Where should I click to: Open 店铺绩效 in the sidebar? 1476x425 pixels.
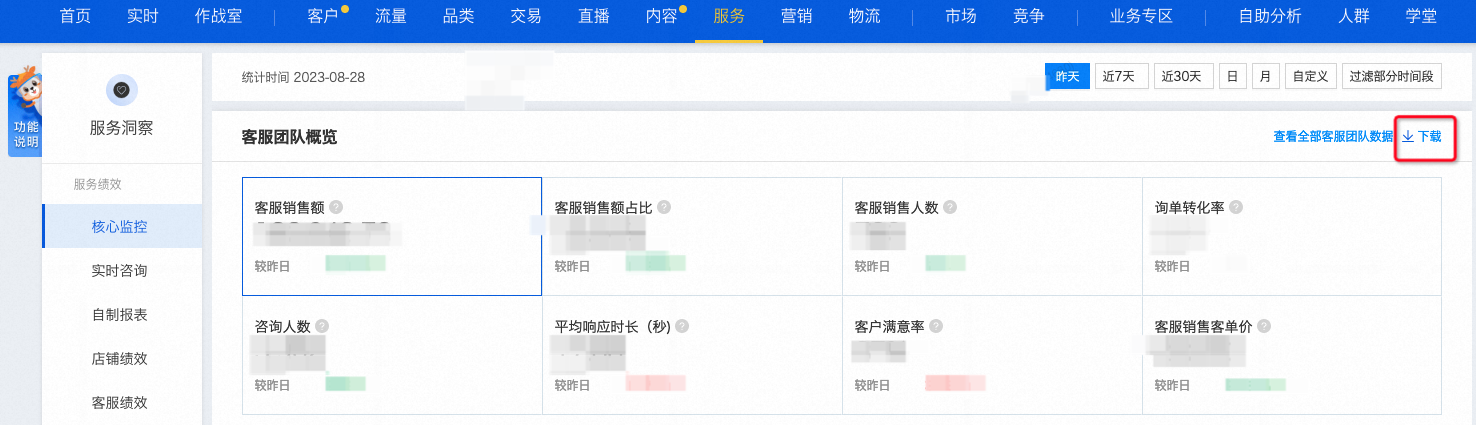[121, 358]
